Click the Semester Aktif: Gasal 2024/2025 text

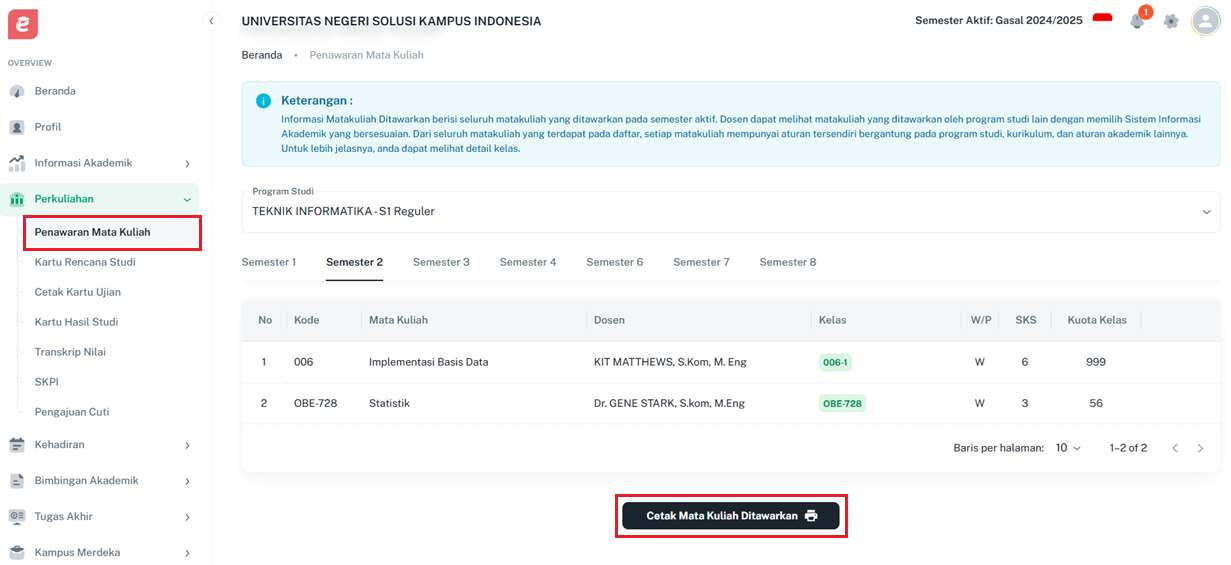[x=998, y=21]
